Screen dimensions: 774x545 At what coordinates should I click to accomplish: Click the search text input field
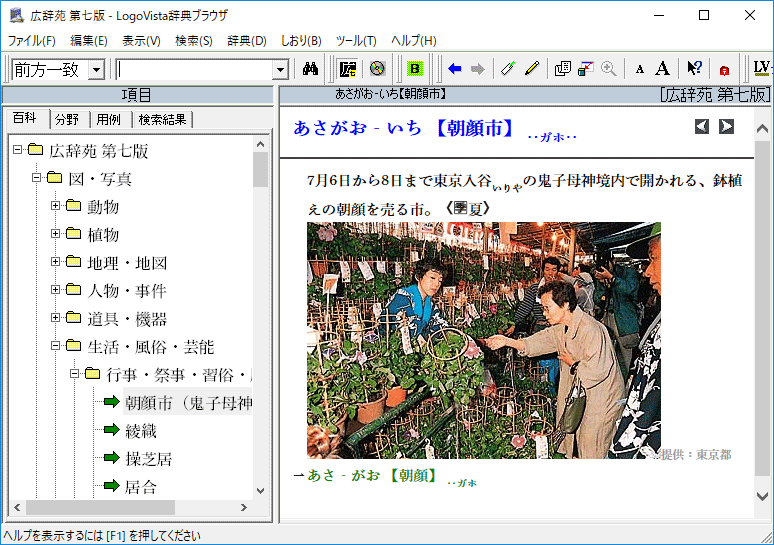point(195,70)
